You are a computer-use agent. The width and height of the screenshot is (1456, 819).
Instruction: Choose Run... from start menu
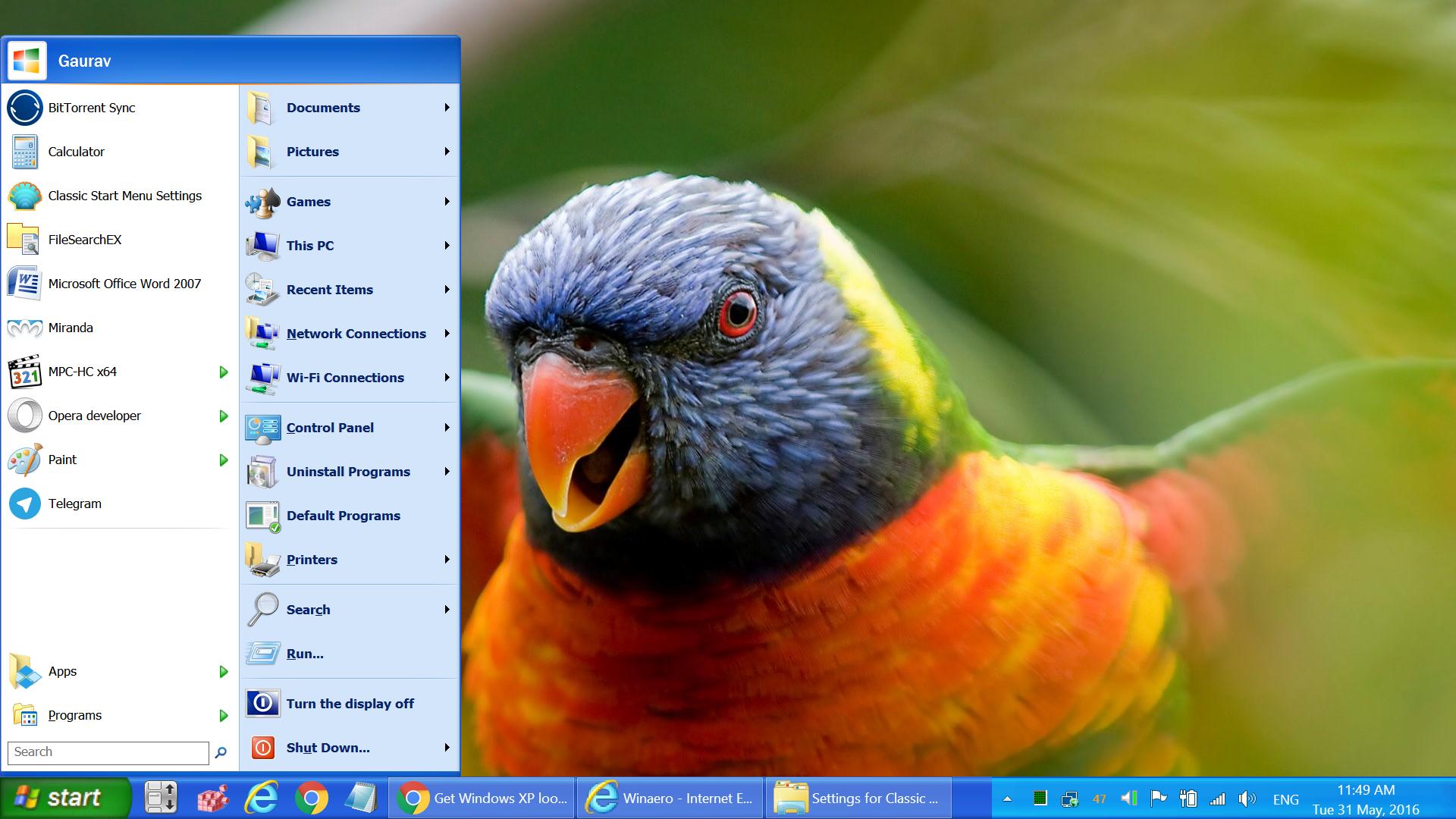[305, 654]
